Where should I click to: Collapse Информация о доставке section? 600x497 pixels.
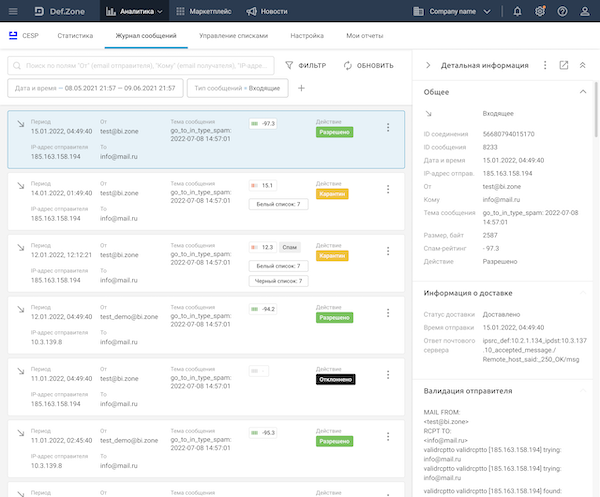coord(583,293)
